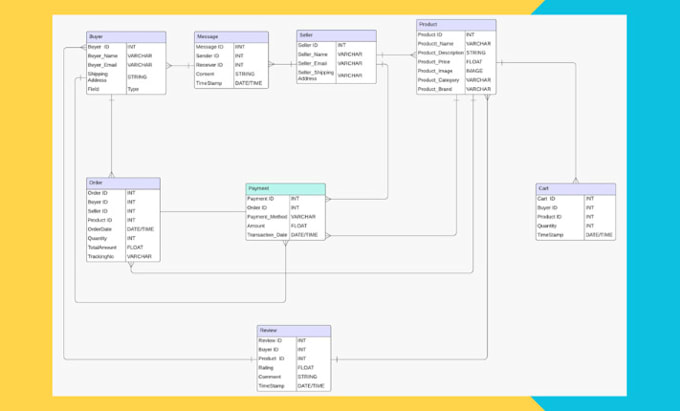Screen dimensions: 680x411
Task: Select the Message table header
Action: click(x=231, y=37)
